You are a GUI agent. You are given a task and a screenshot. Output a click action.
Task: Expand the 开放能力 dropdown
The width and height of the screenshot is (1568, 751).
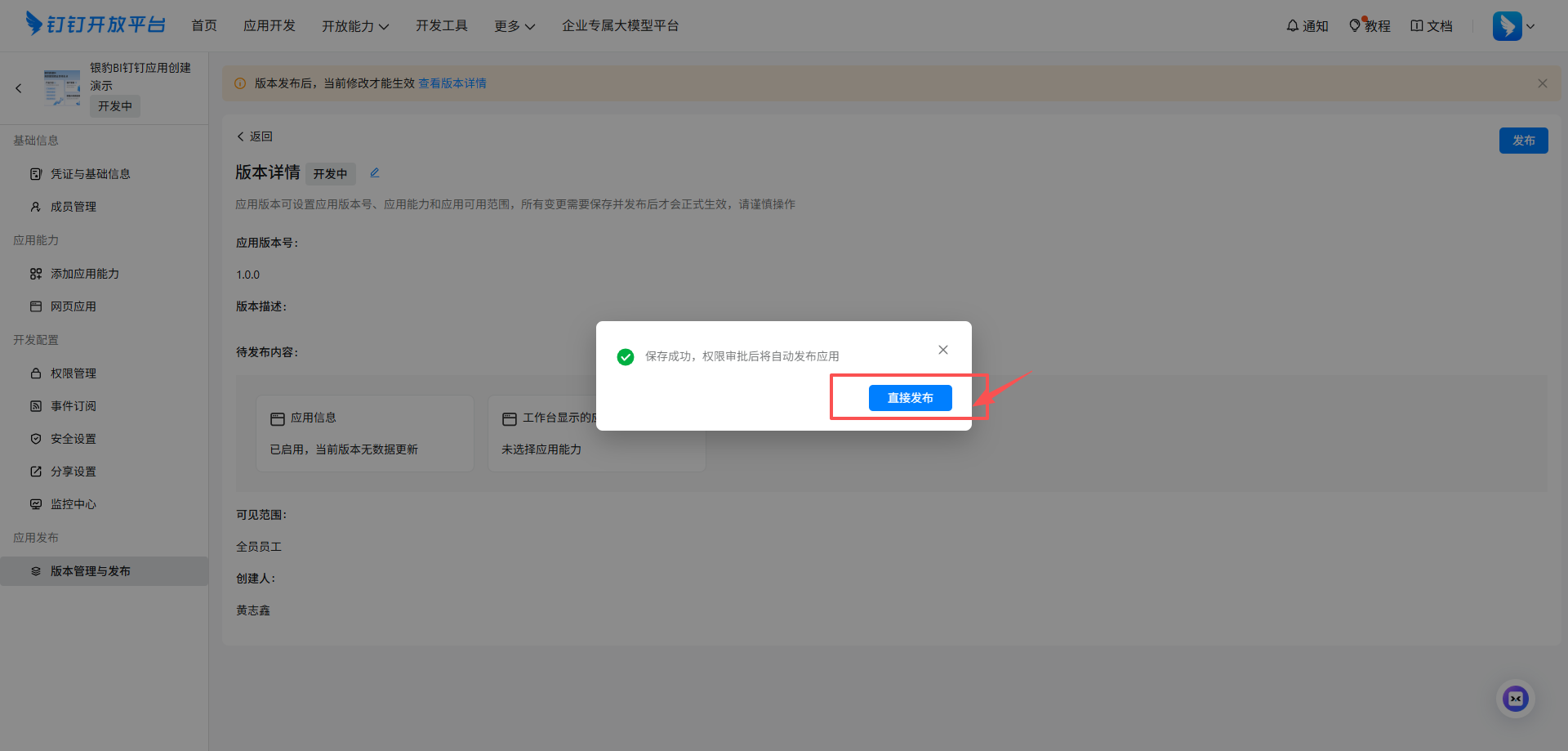click(355, 25)
